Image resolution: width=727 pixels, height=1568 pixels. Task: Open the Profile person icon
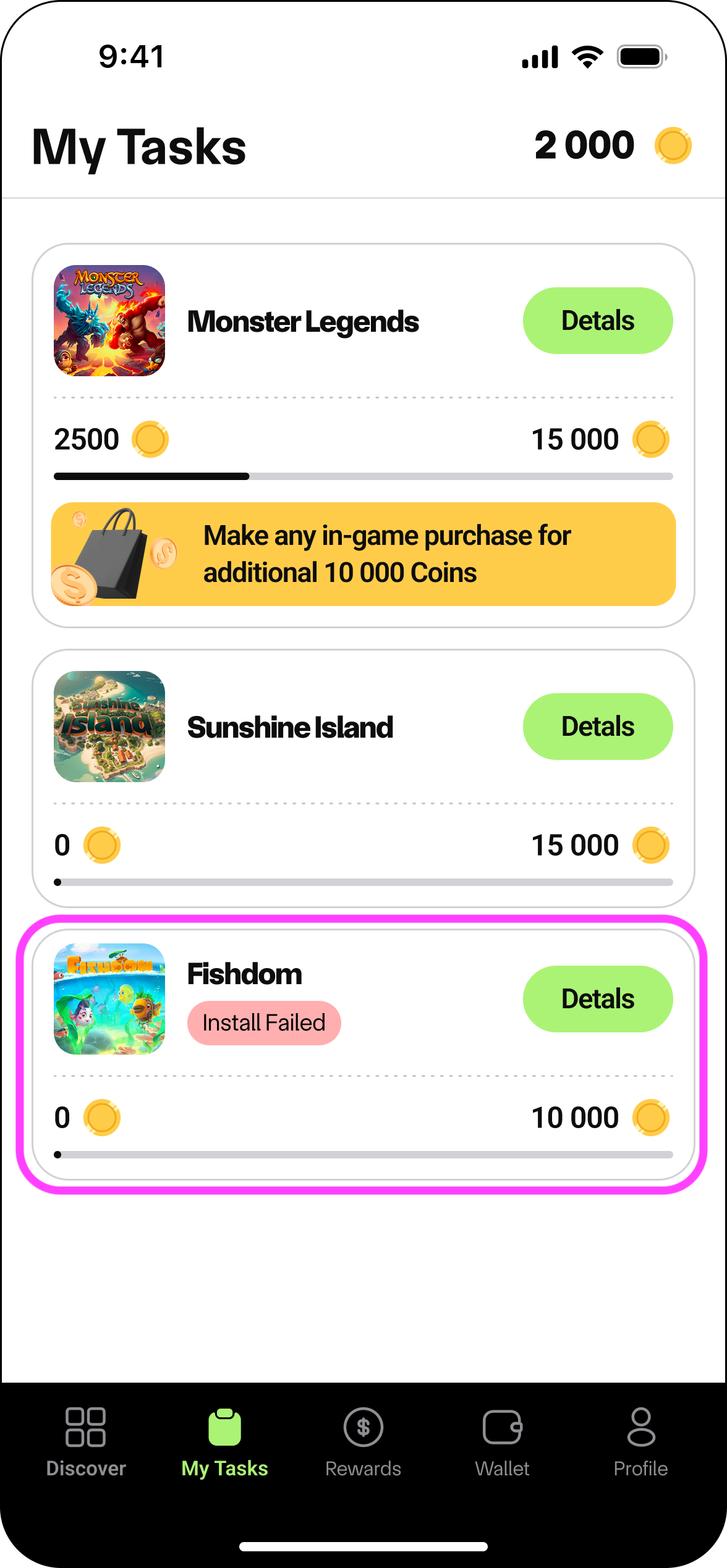[x=641, y=1427]
